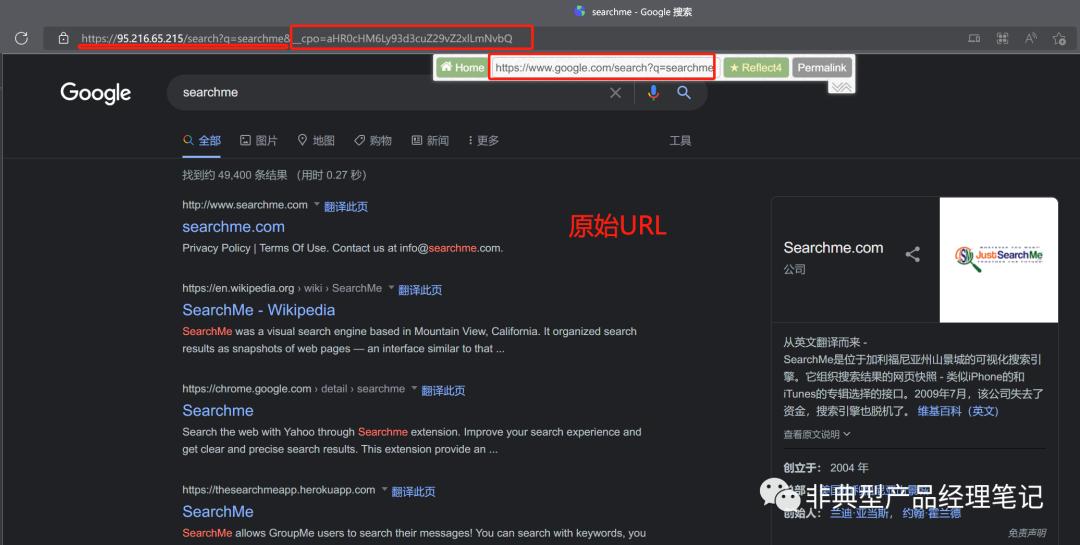Open the searchme.com result title
The width and height of the screenshot is (1080, 545).
tap(233, 227)
